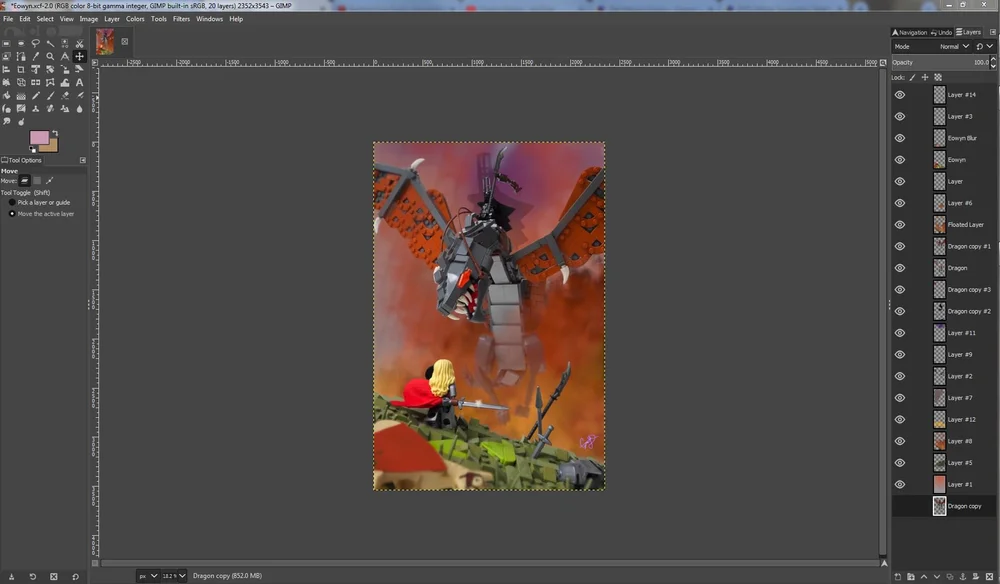Select the Paintbrush tool
This screenshot has height=584, width=1000.
[x=52, y=94]
